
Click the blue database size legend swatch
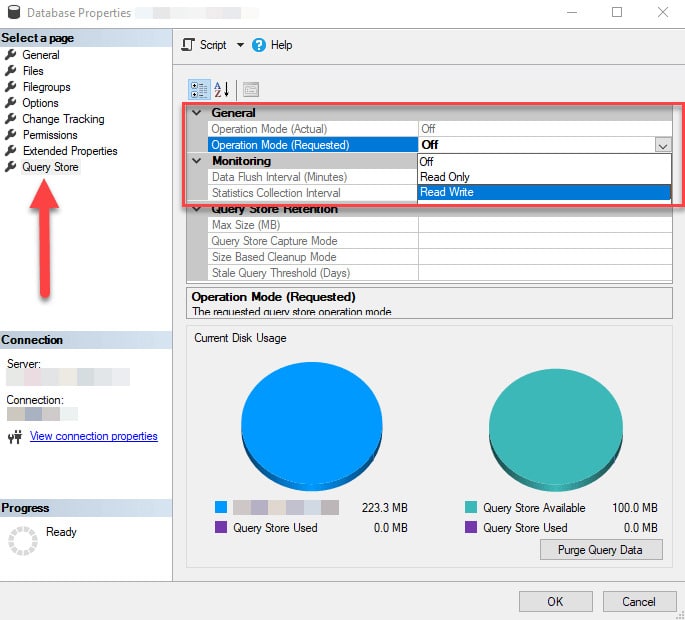pos(221,507)
